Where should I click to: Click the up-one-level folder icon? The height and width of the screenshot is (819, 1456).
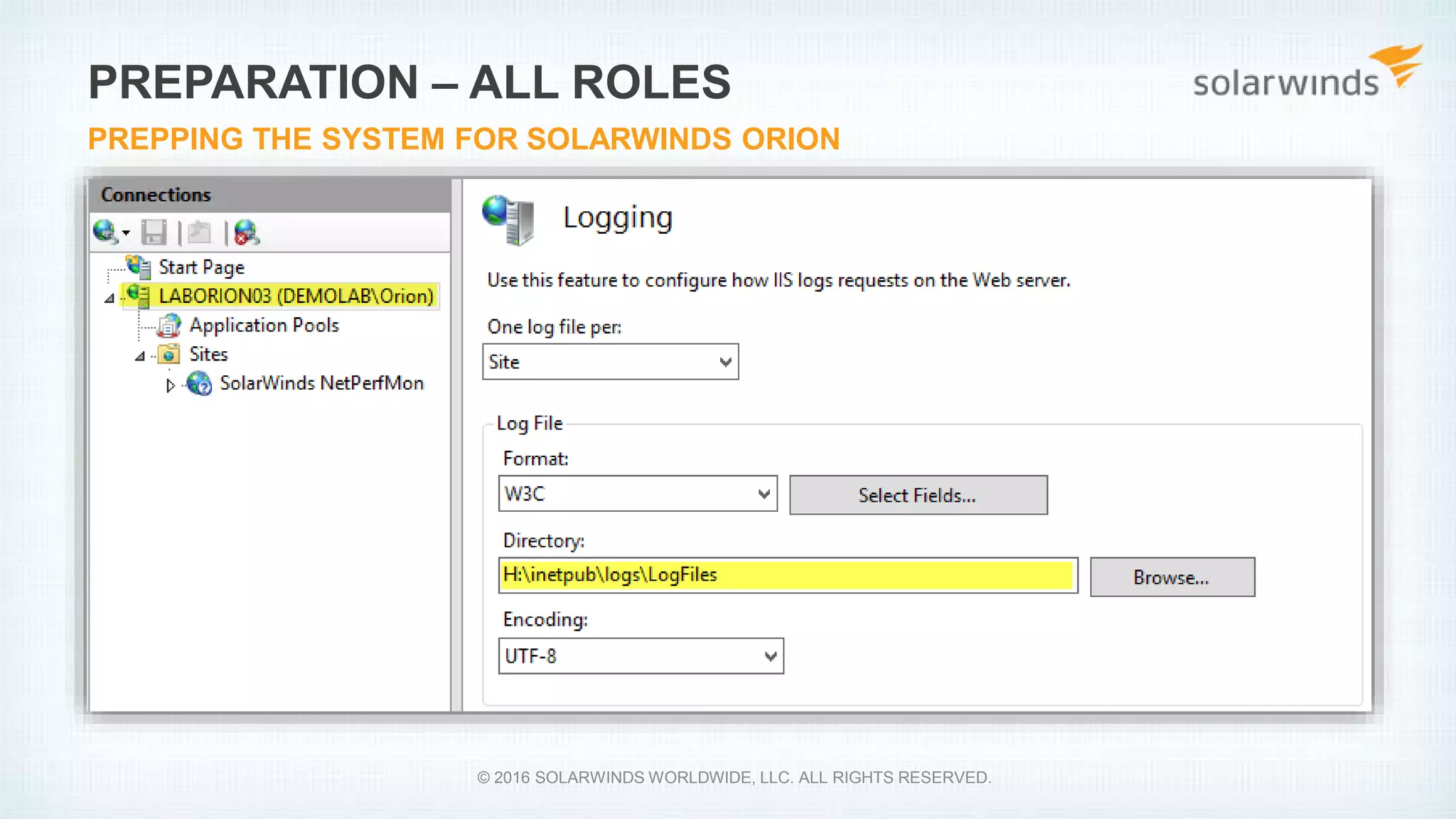(200, 232)
